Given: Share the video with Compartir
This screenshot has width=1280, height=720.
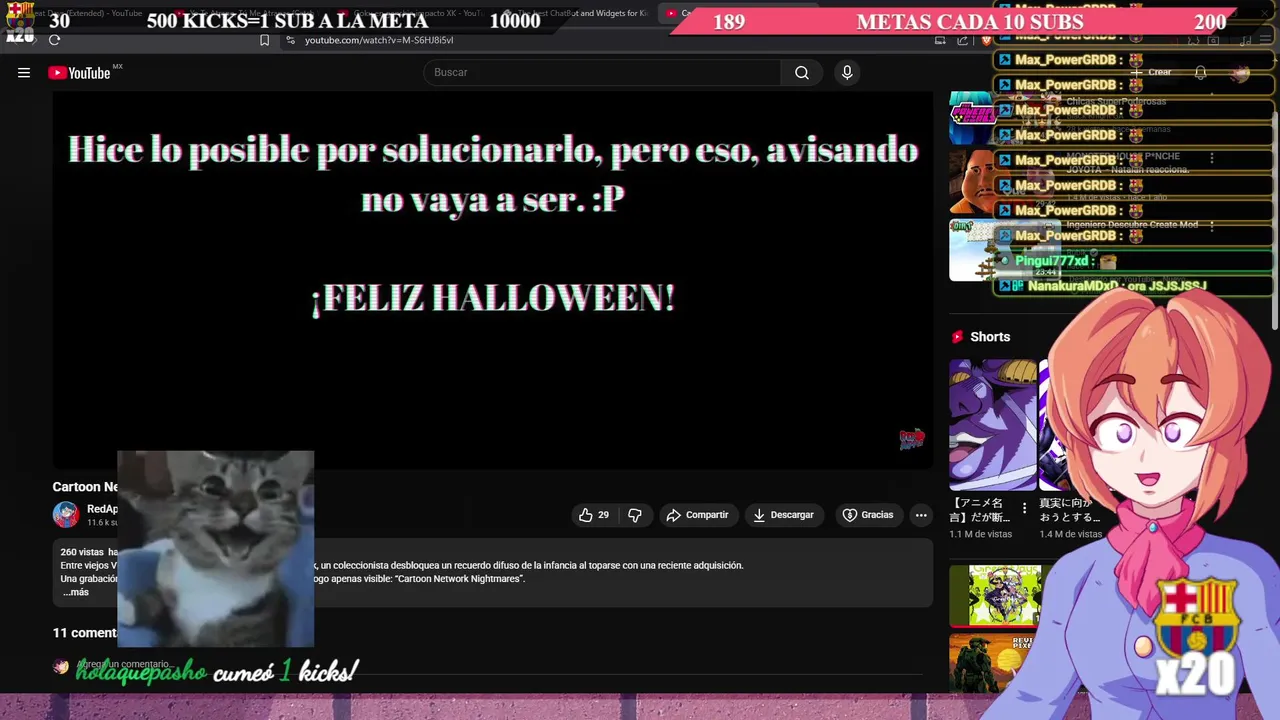Looking at the screenshot, I should tap(697, 515).
